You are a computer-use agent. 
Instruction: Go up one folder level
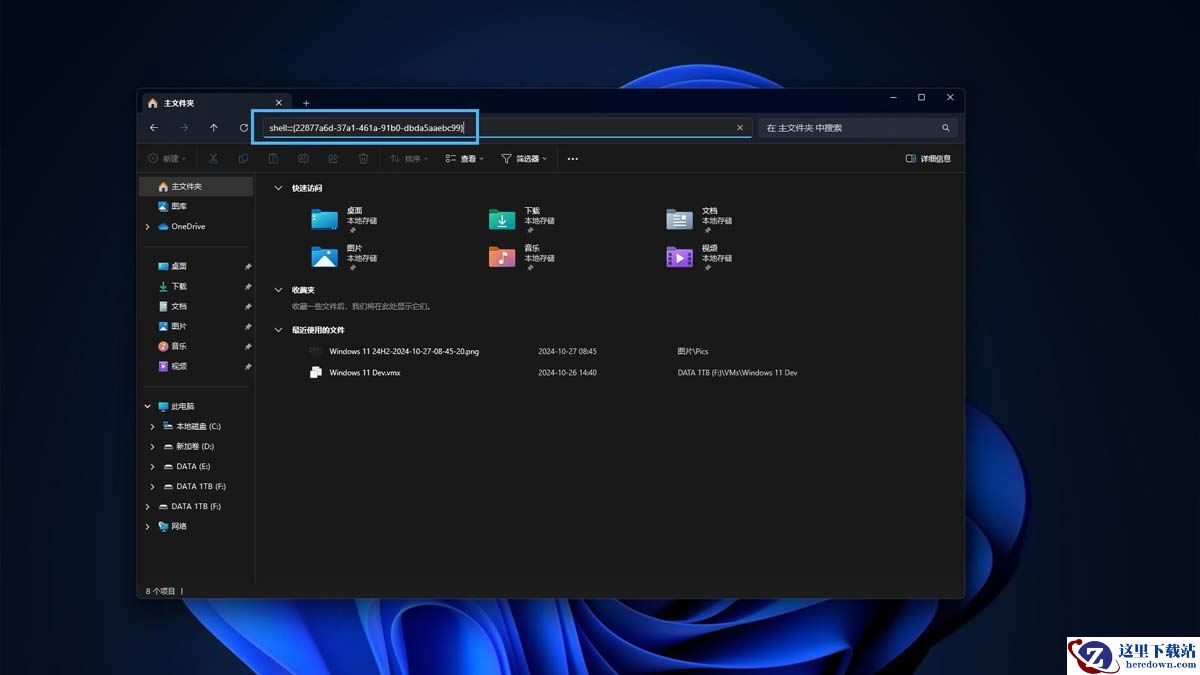(214, 128)
